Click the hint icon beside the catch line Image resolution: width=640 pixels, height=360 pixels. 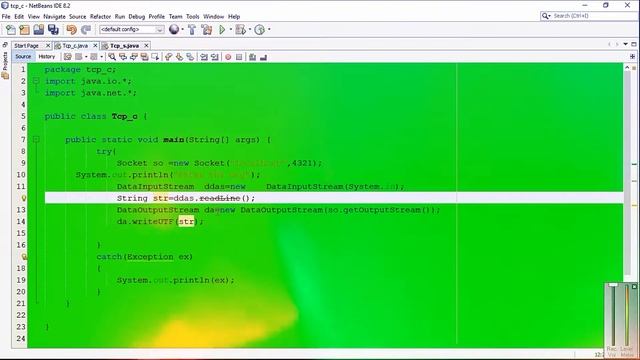[x=24, y=257]
